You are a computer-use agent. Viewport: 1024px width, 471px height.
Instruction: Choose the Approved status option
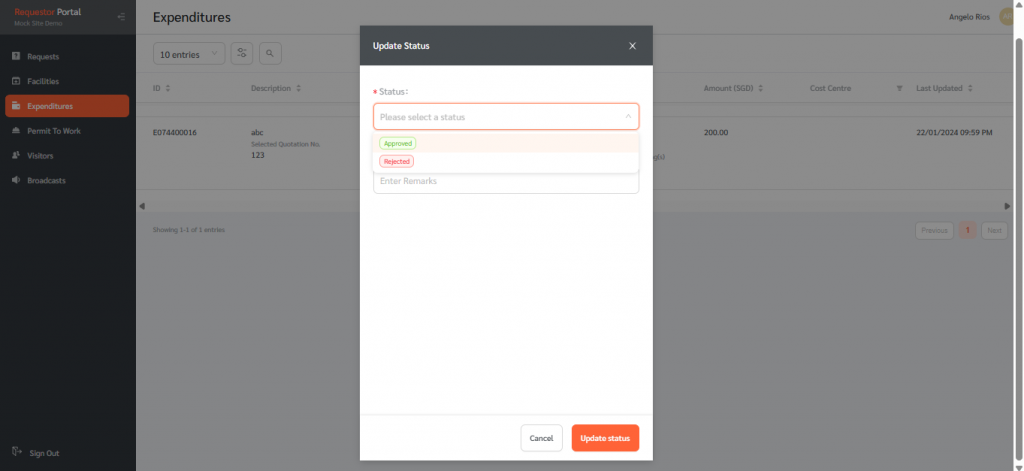398,143
